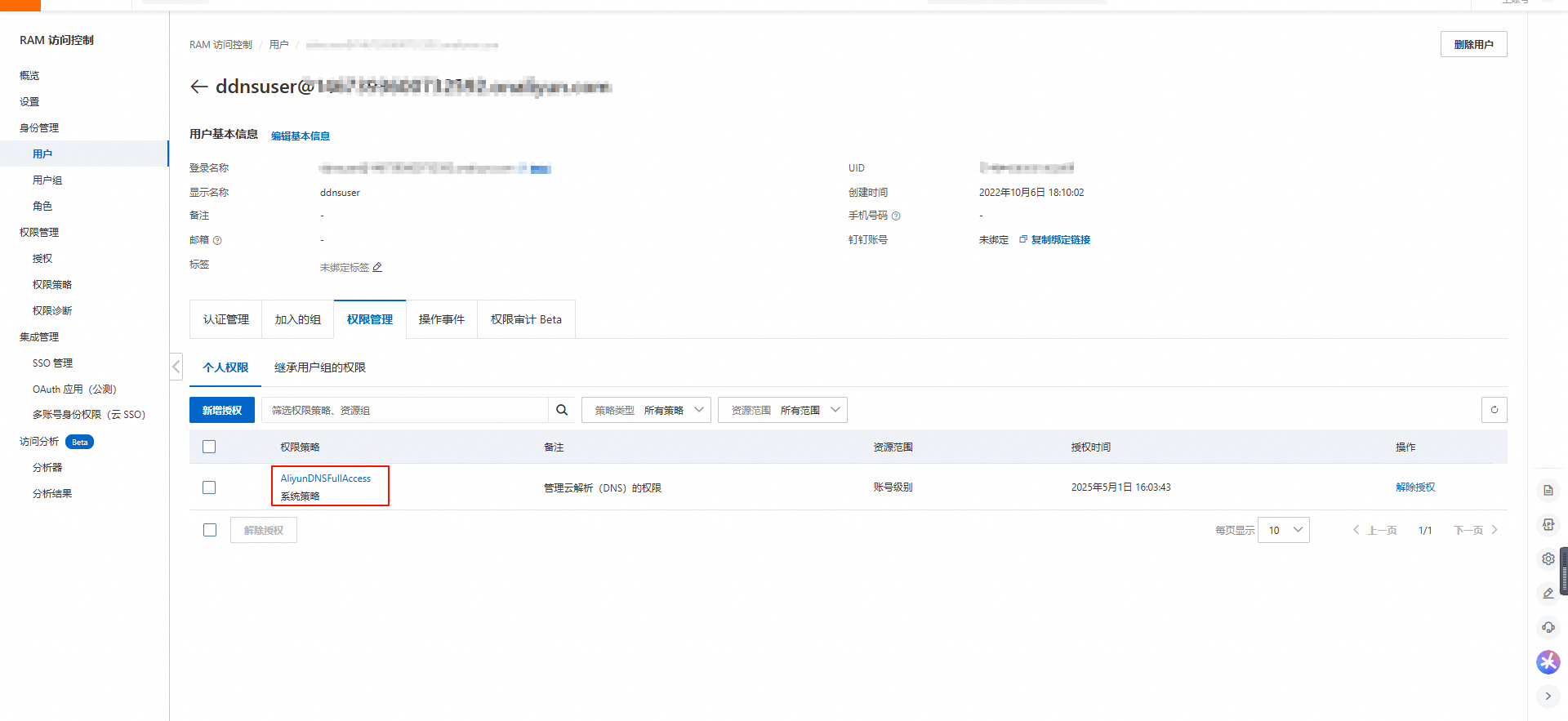The image size is (1568, 721).
Task: Open the 操作事件 tab
Action: (442, 319)
